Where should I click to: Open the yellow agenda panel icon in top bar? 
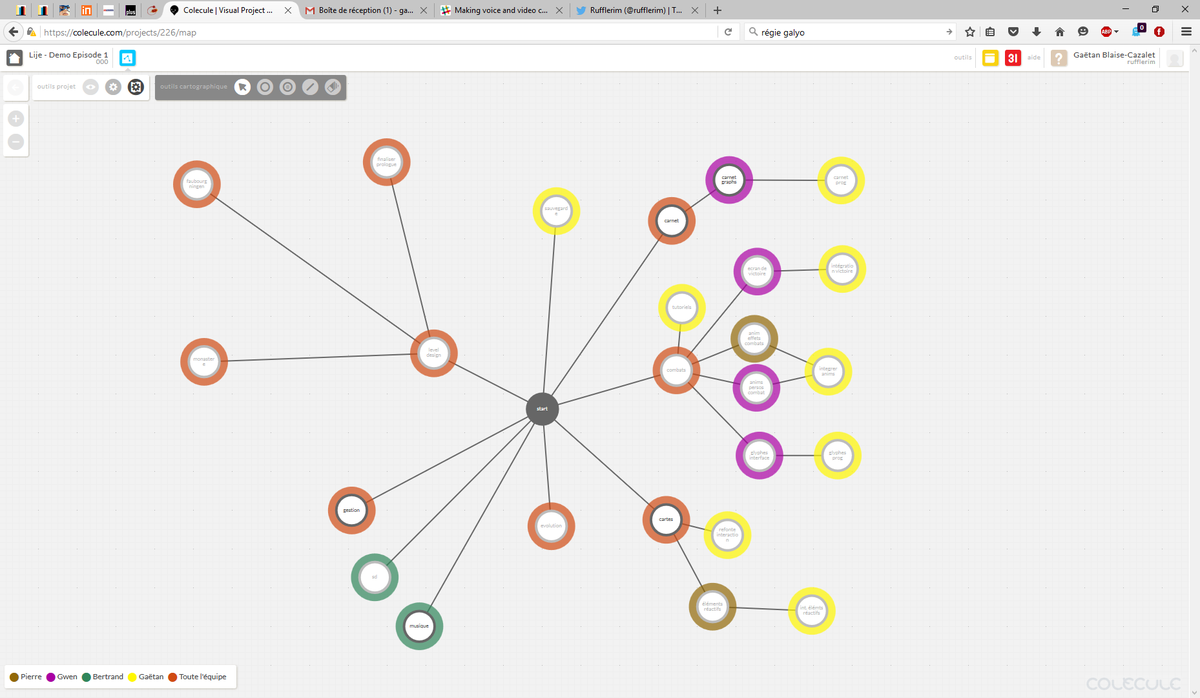point(990,58)
